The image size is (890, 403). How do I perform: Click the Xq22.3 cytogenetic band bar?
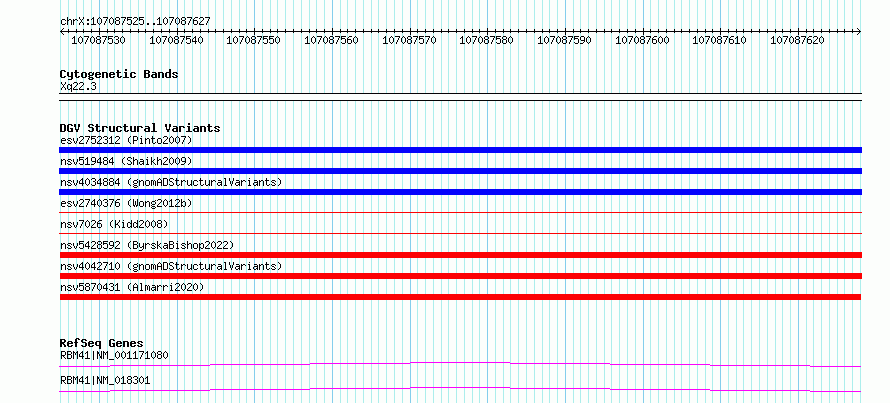coord(460,96)
